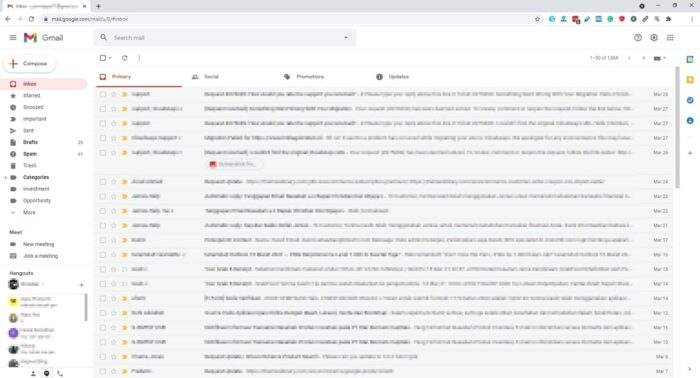Open Calendar in the side panel

(x=690, y=59)
